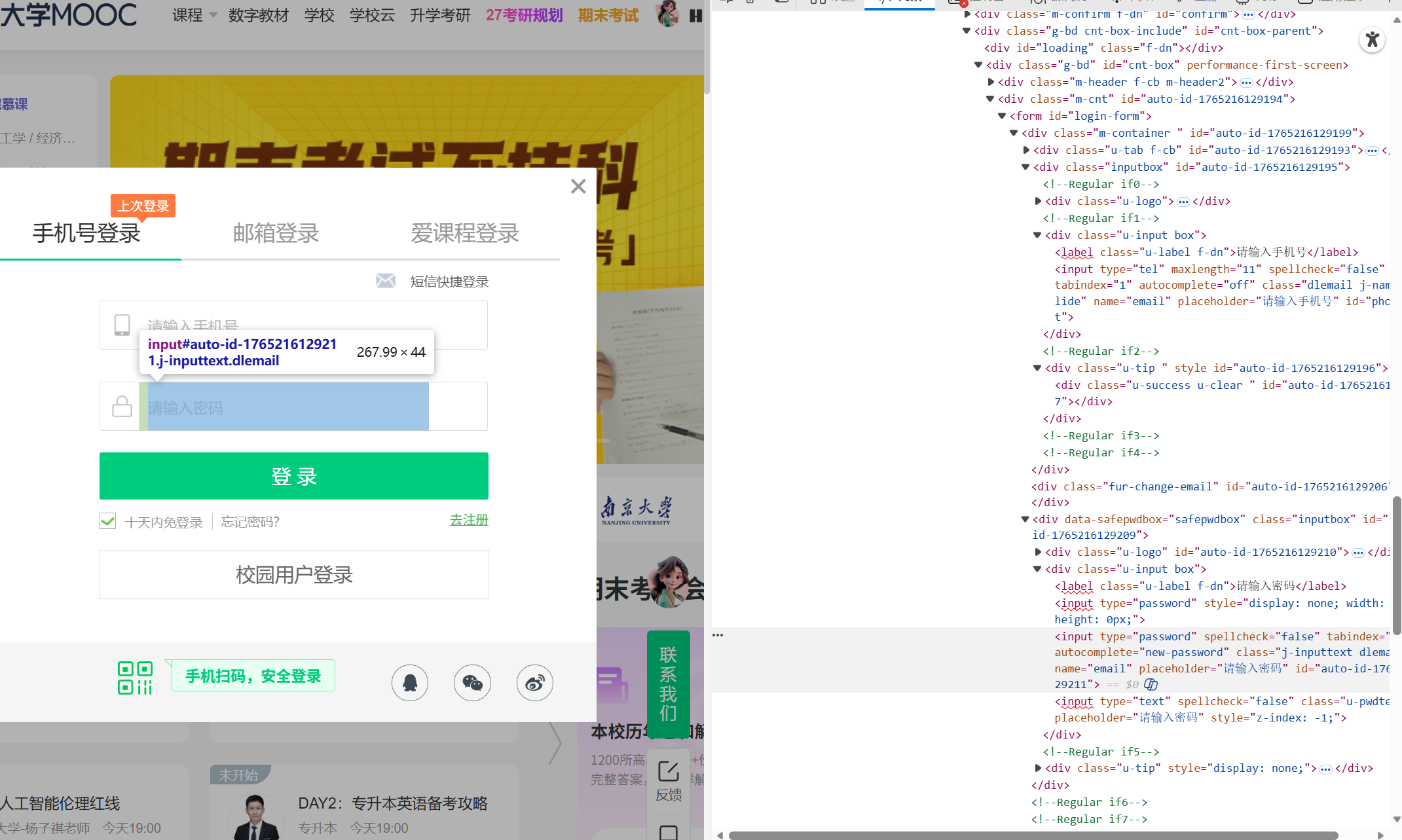Open the accessibility icon in DevTools
This screenshot has width=1402, height=840.
click(x=1372, y=40)
